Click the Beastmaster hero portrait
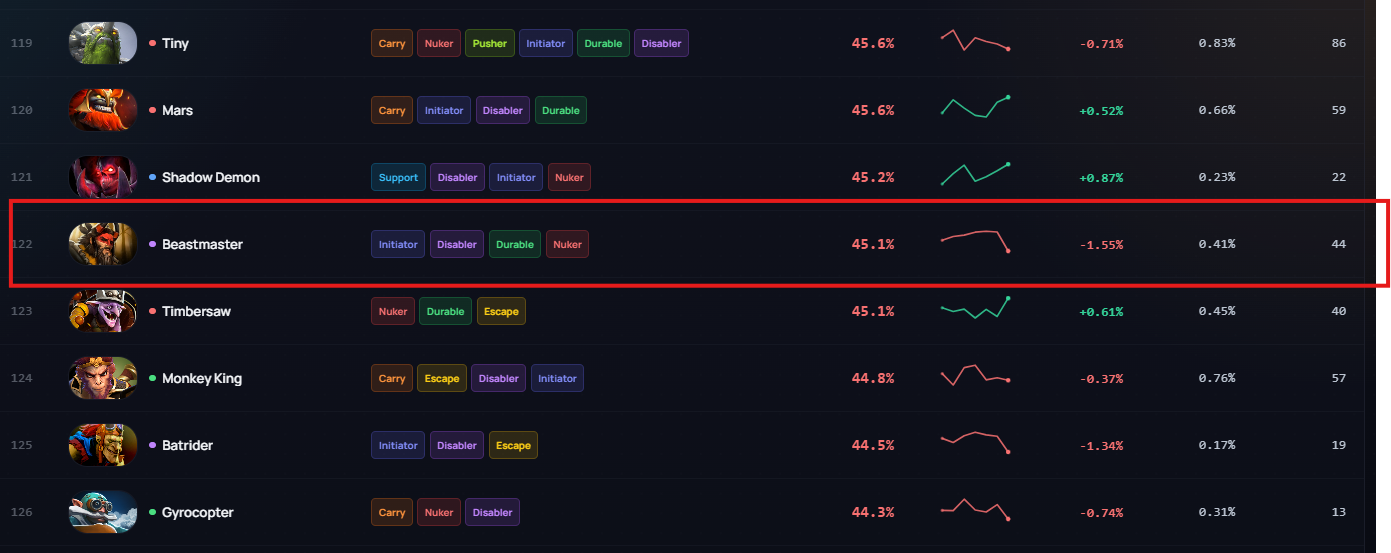 tap(103, 244)
